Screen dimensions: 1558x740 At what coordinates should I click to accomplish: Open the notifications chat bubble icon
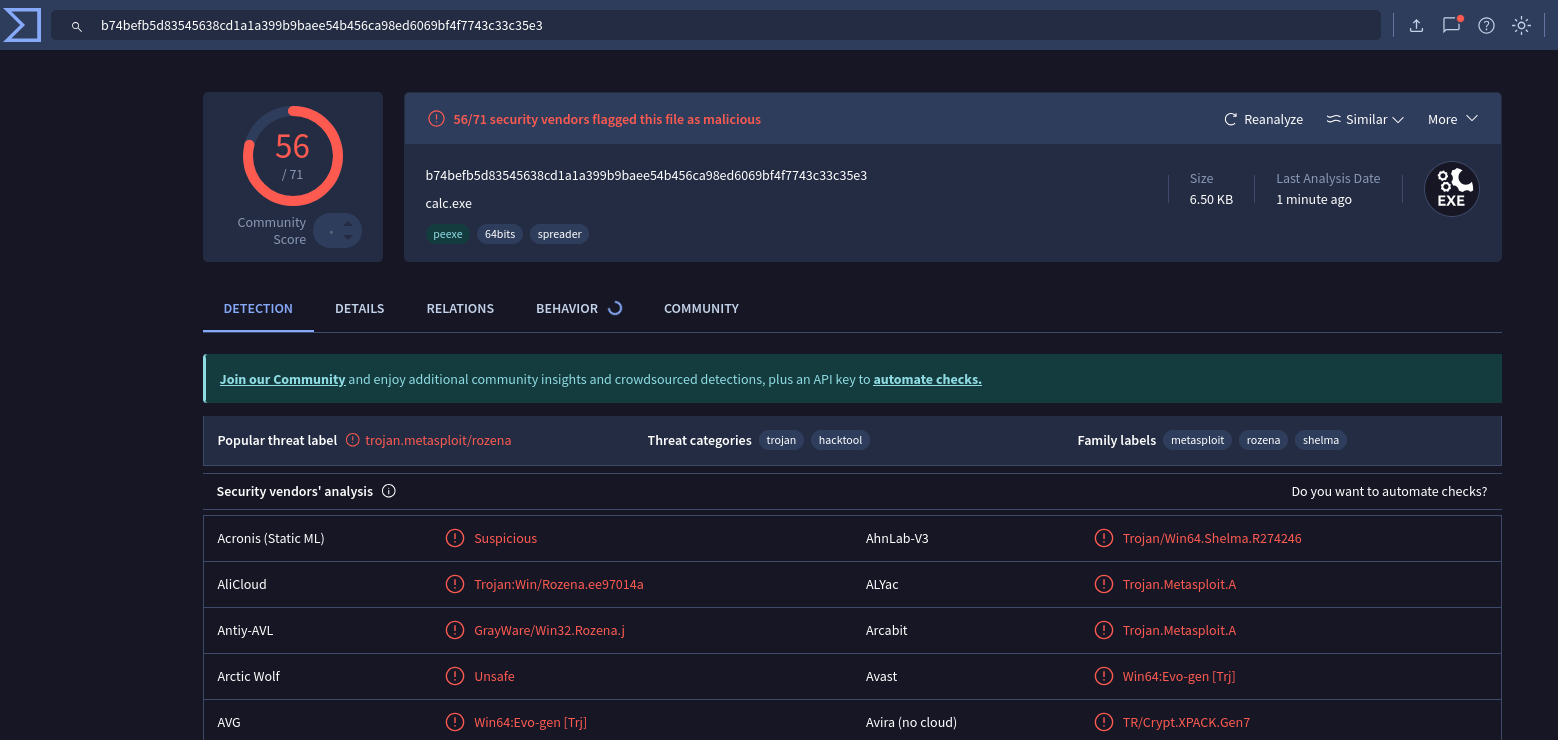point(1451,26)
